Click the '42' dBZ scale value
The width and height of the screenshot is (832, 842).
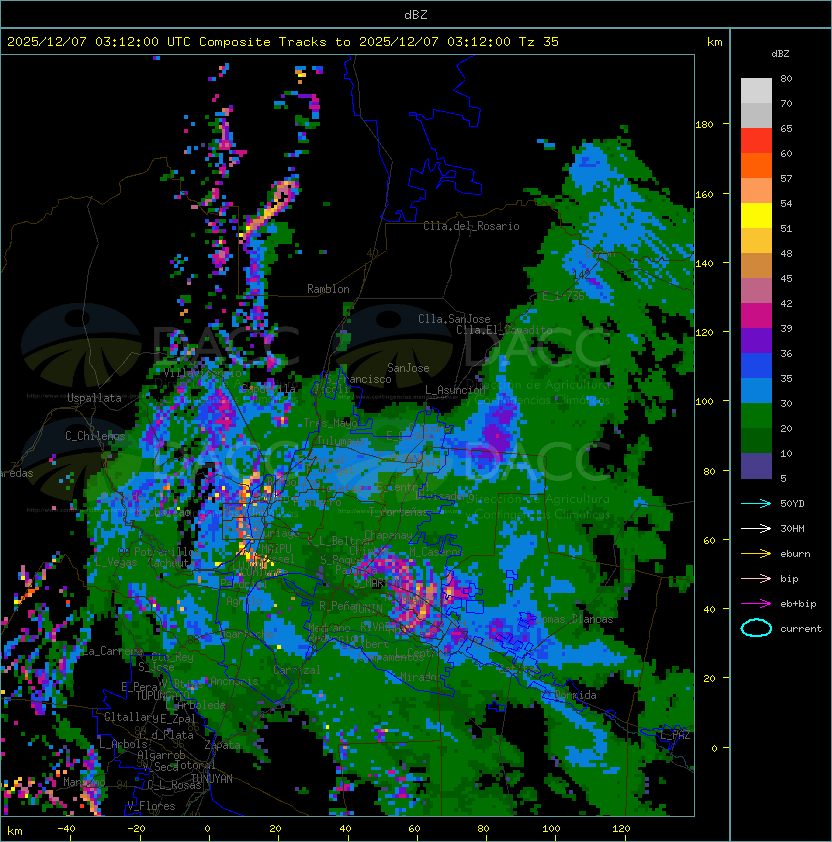point(786,304)
